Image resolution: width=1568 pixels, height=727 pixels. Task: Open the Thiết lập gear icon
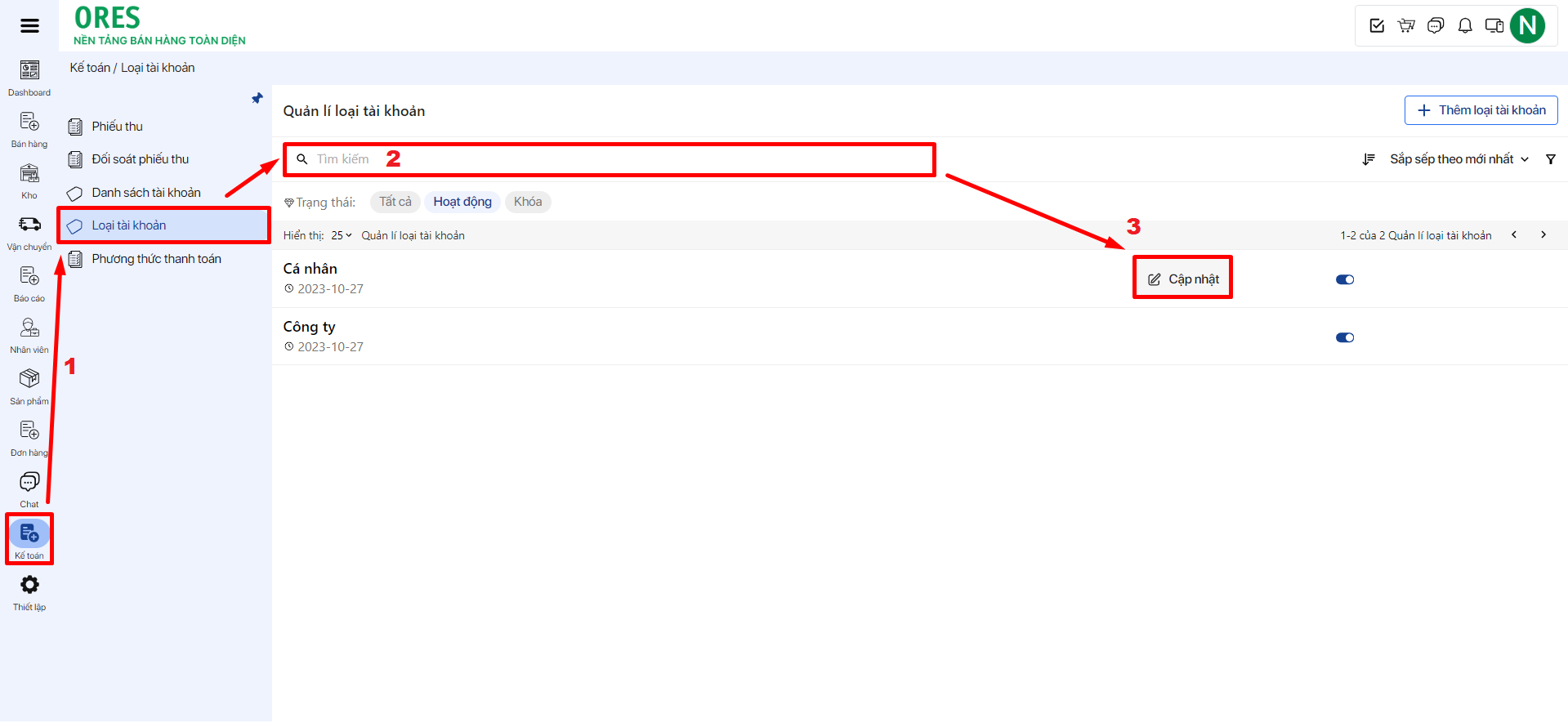tap(29, 585)
